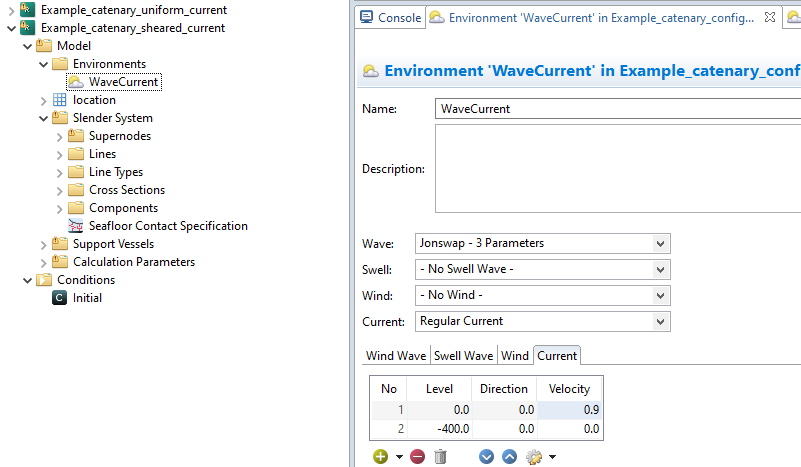Click the red remove row icon
This screenshot has height=467, width=801.
(417, 456)
